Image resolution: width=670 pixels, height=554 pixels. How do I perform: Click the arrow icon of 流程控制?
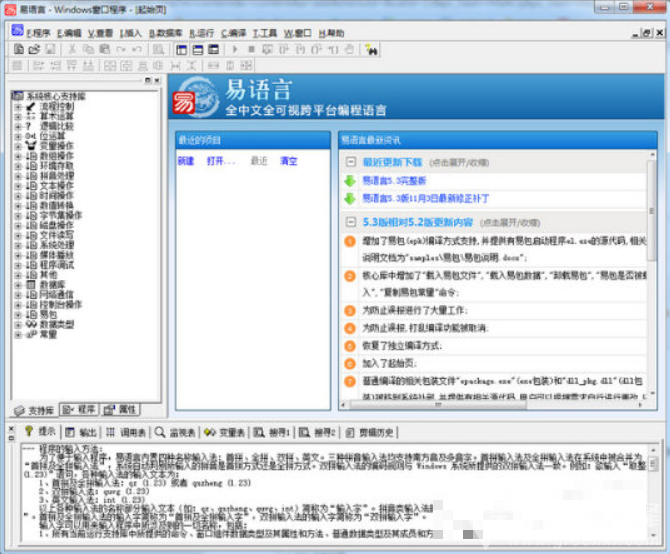tap(31, 106)
